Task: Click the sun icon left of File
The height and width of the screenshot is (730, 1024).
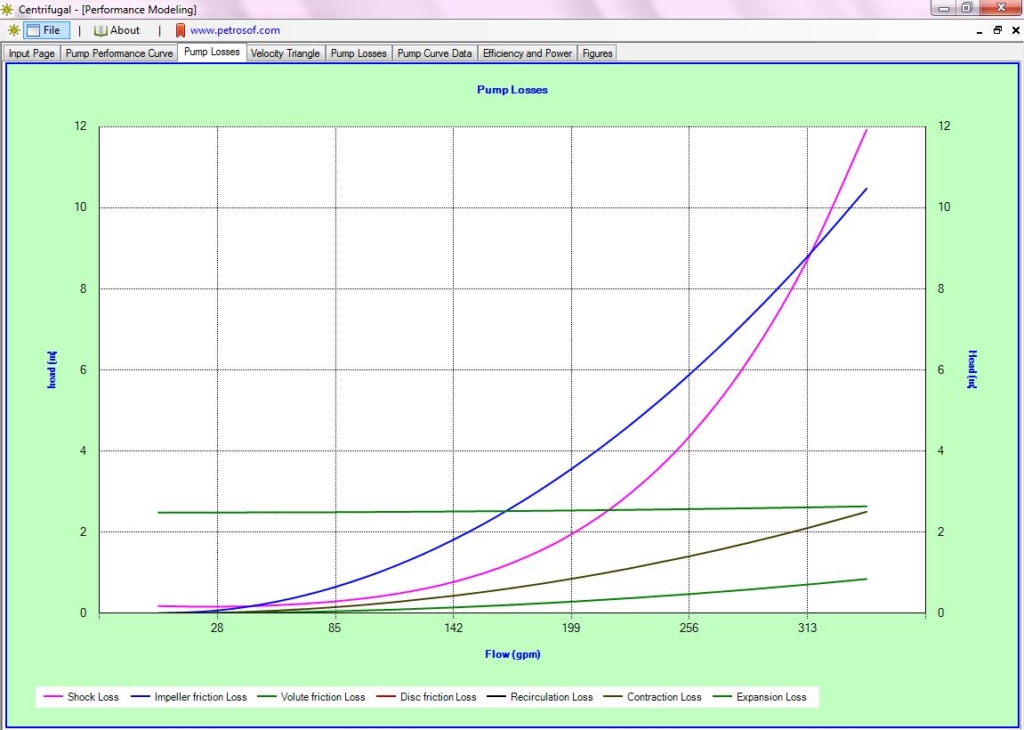Action: pos(14,30)
